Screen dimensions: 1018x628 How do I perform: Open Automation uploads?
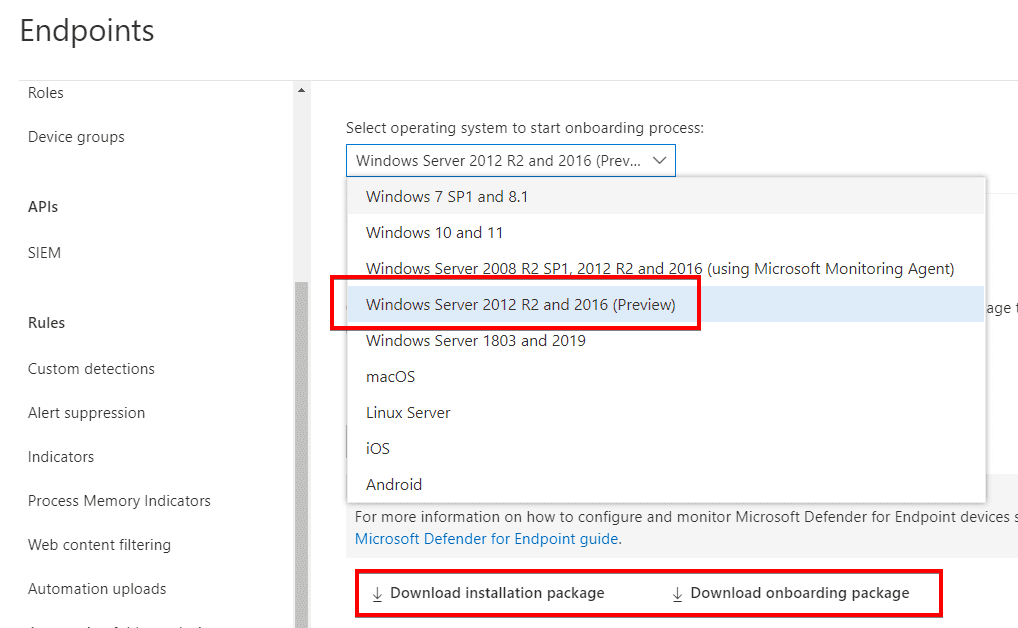(x=97, y=588)
